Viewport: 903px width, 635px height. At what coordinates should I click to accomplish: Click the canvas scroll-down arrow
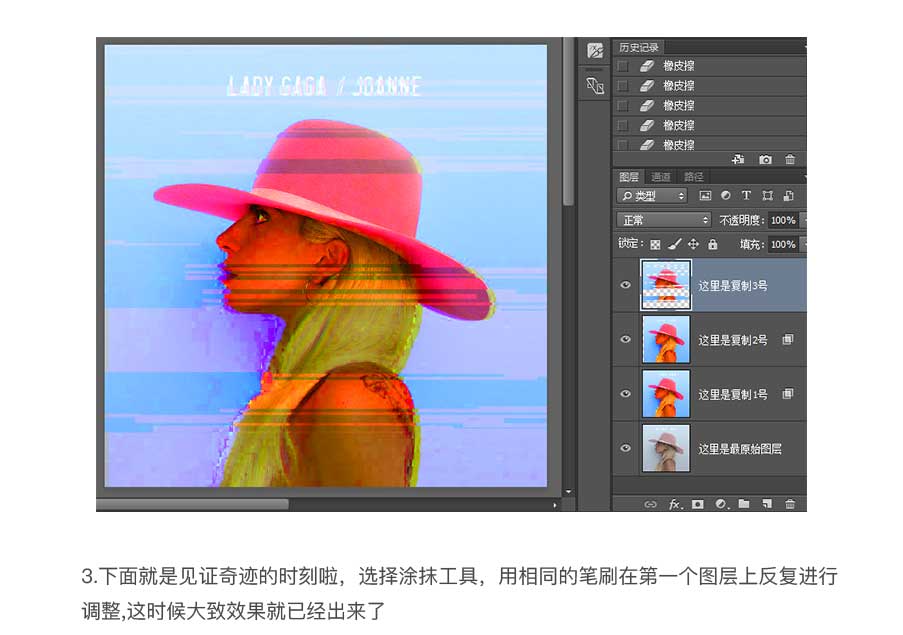pyautogui.click(x=568, y=492)
